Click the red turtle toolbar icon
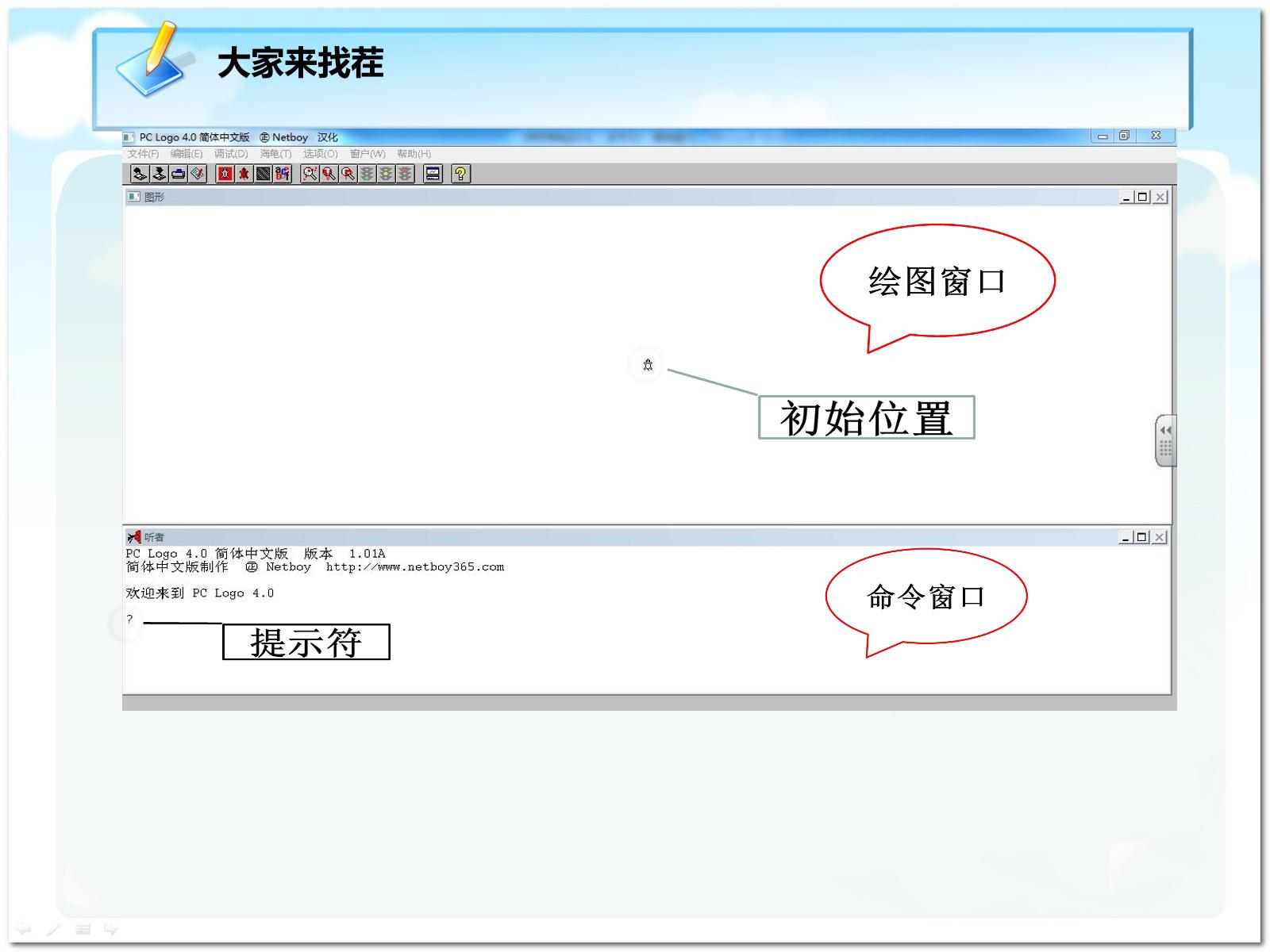The image size is (1270, 952). (x=244, y=174)
